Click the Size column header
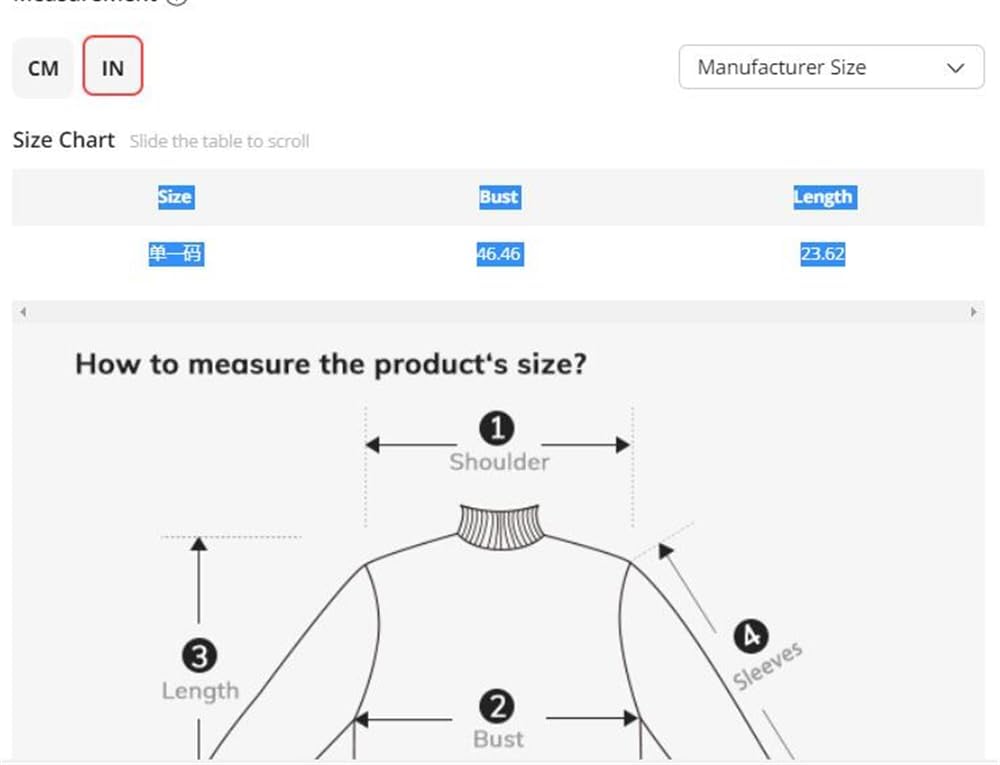Image resolution: width=1000 pixels, height=765 pixels. [x=175, y=197]
